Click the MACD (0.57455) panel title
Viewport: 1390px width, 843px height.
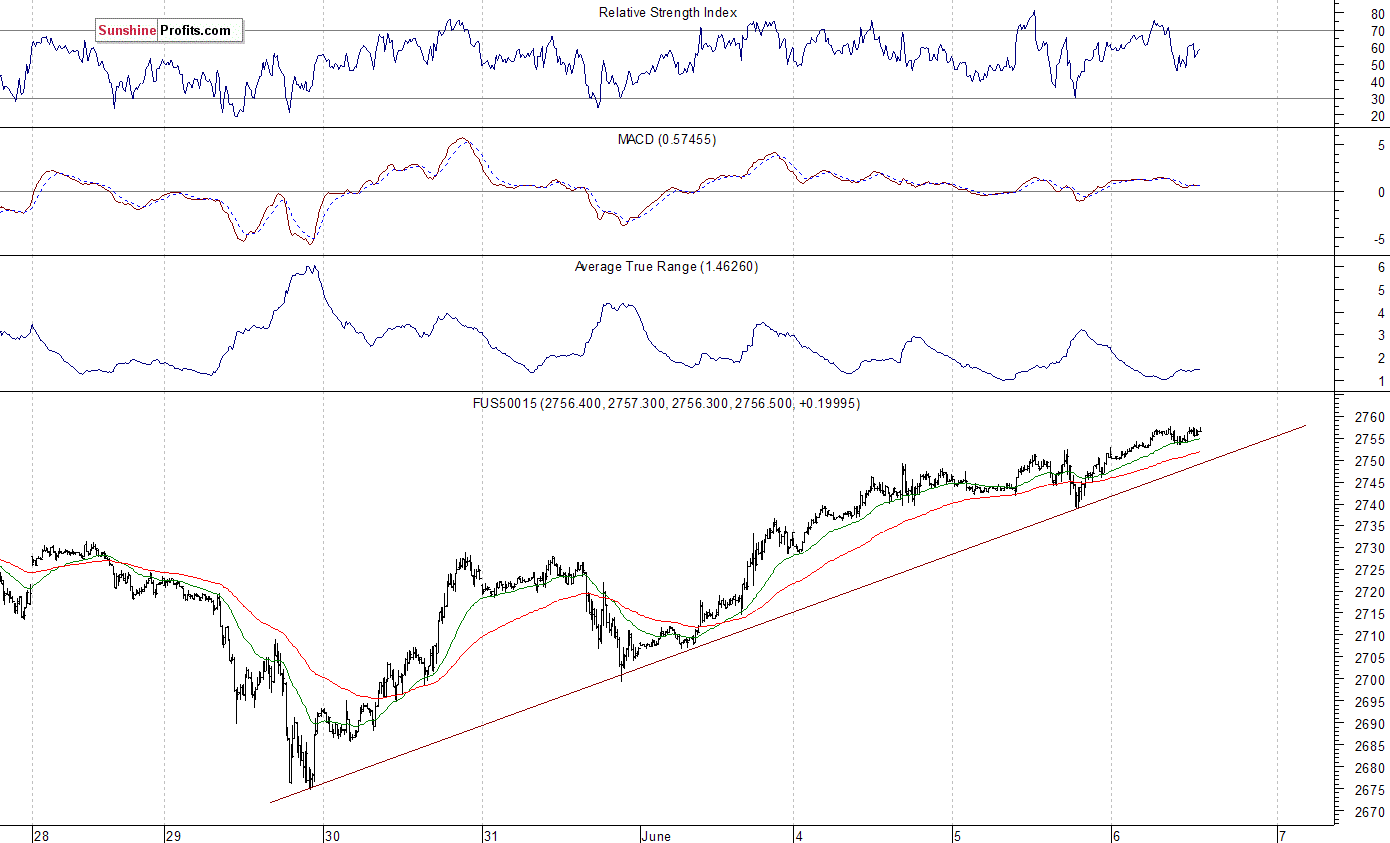pos(667,139)
